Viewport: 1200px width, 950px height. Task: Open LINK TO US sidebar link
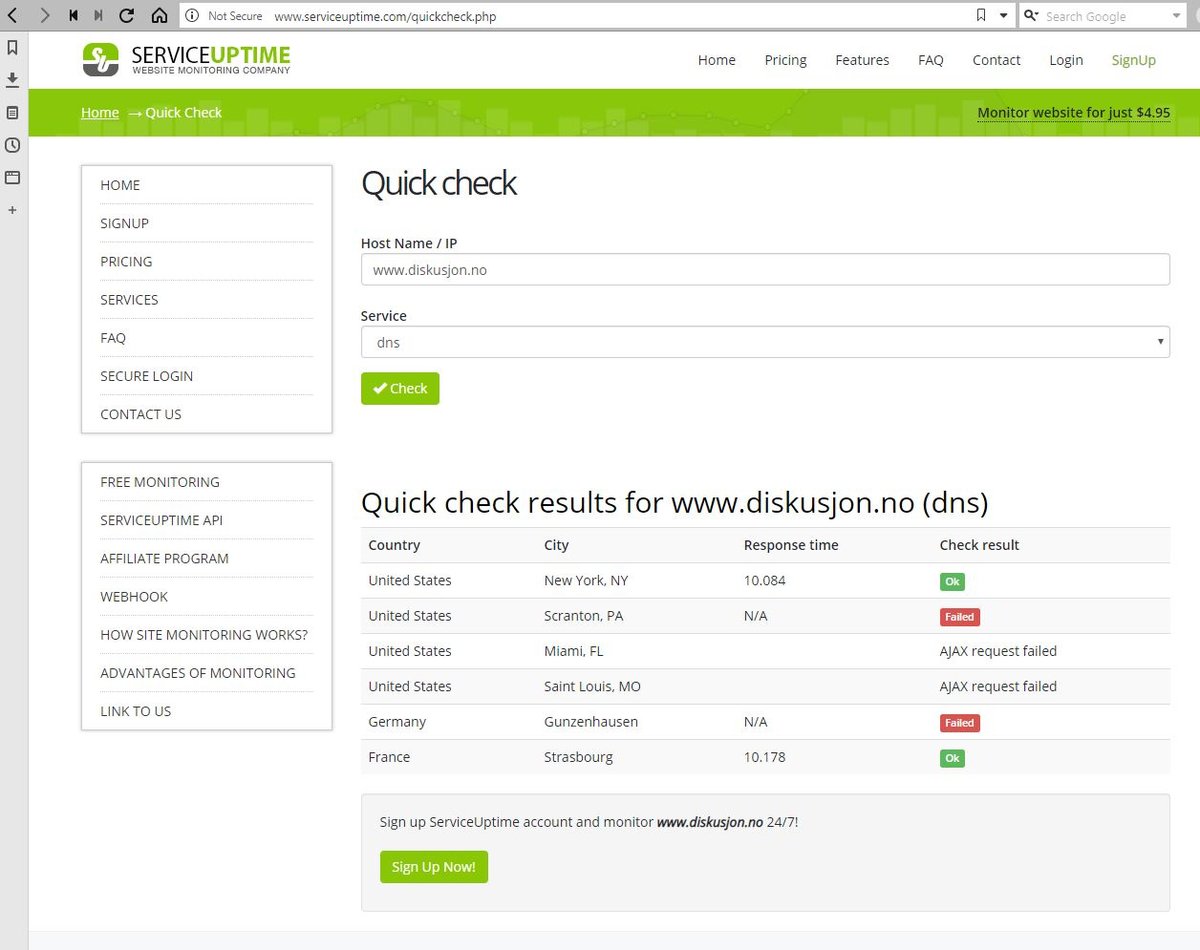[136, 711]
